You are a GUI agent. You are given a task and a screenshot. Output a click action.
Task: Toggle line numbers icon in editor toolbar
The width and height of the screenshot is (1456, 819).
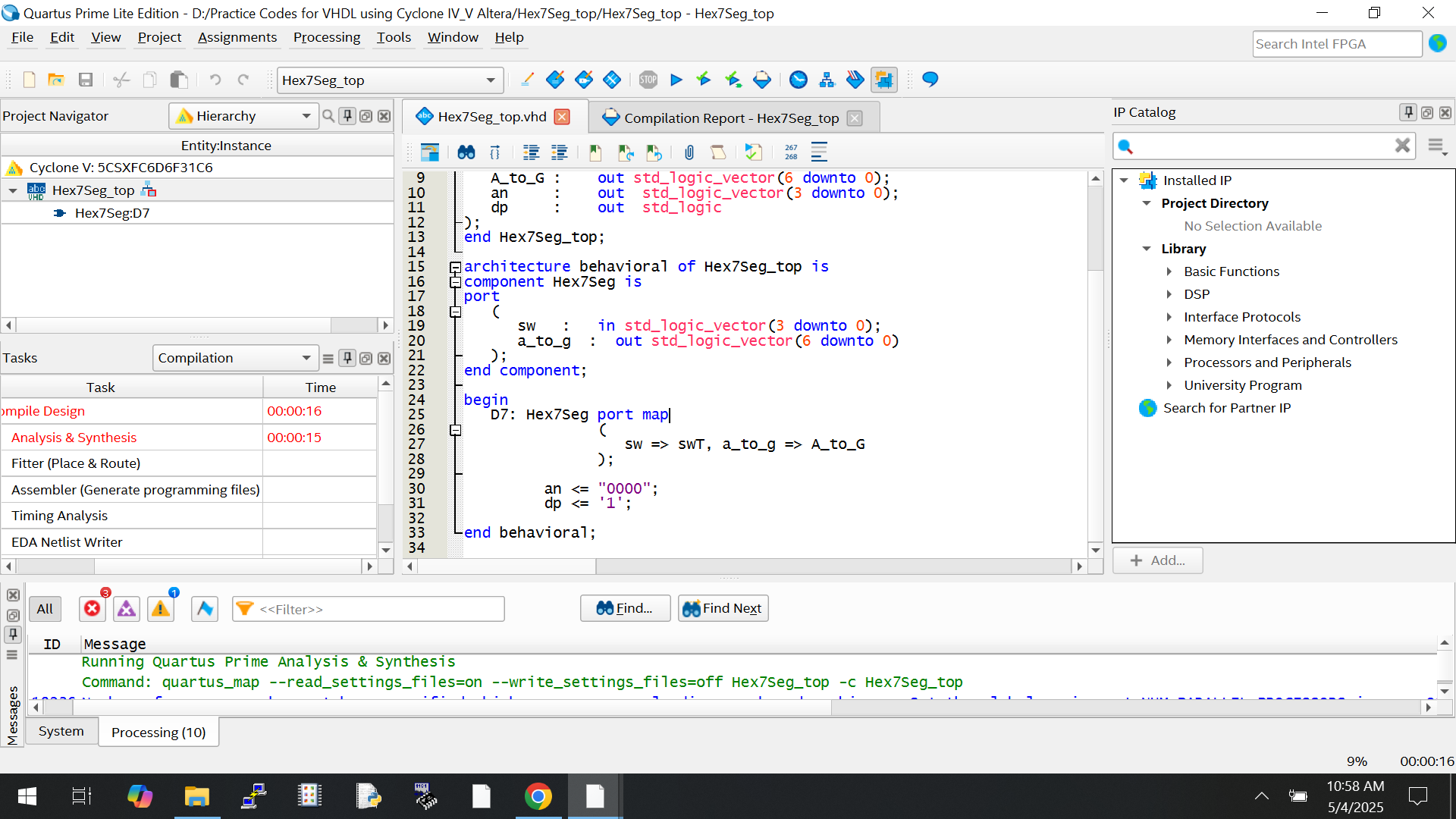(x=791, y=152)
